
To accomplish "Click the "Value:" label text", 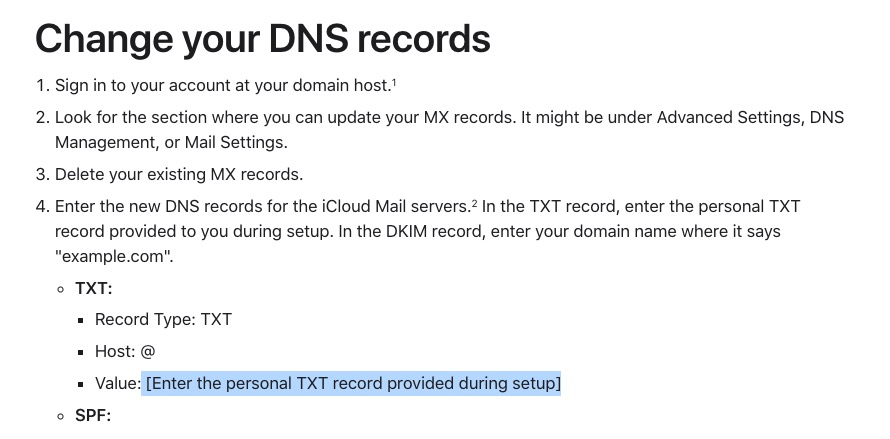I will [x=117, y=383].
